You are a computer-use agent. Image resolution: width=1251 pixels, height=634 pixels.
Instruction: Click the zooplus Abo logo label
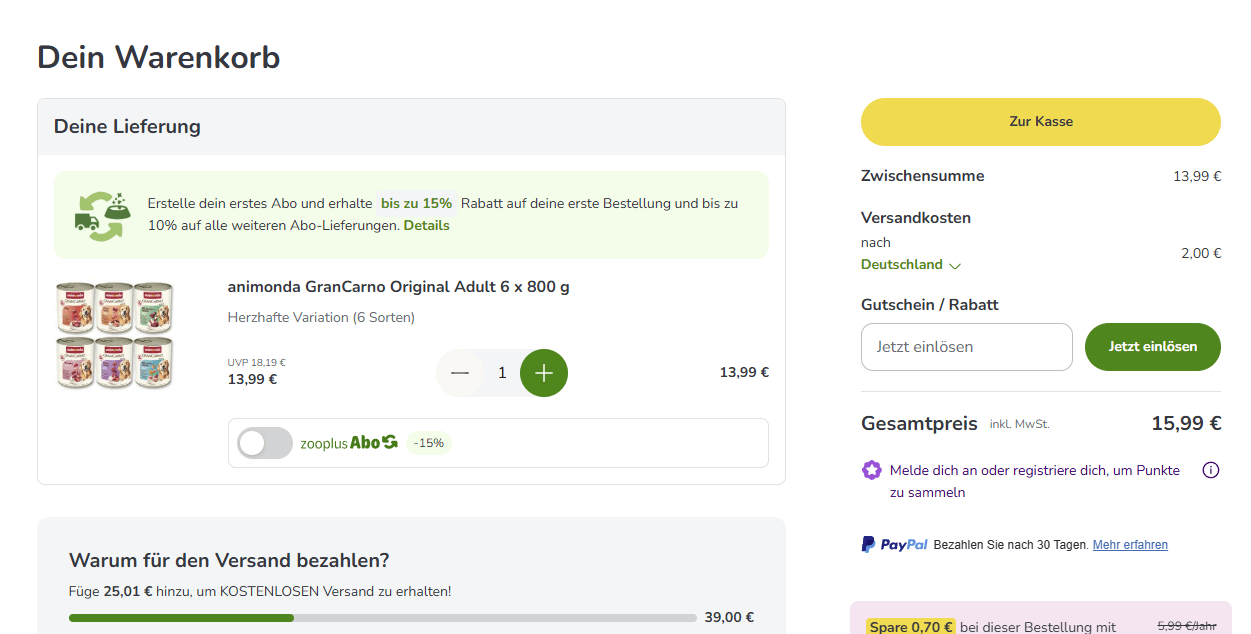349,443
